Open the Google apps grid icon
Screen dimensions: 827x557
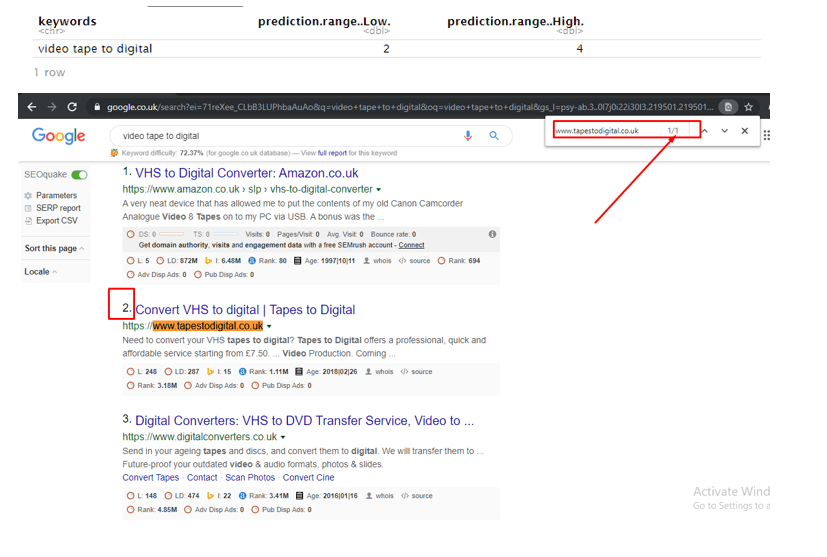pyautogui.click(x=766, y=136)
